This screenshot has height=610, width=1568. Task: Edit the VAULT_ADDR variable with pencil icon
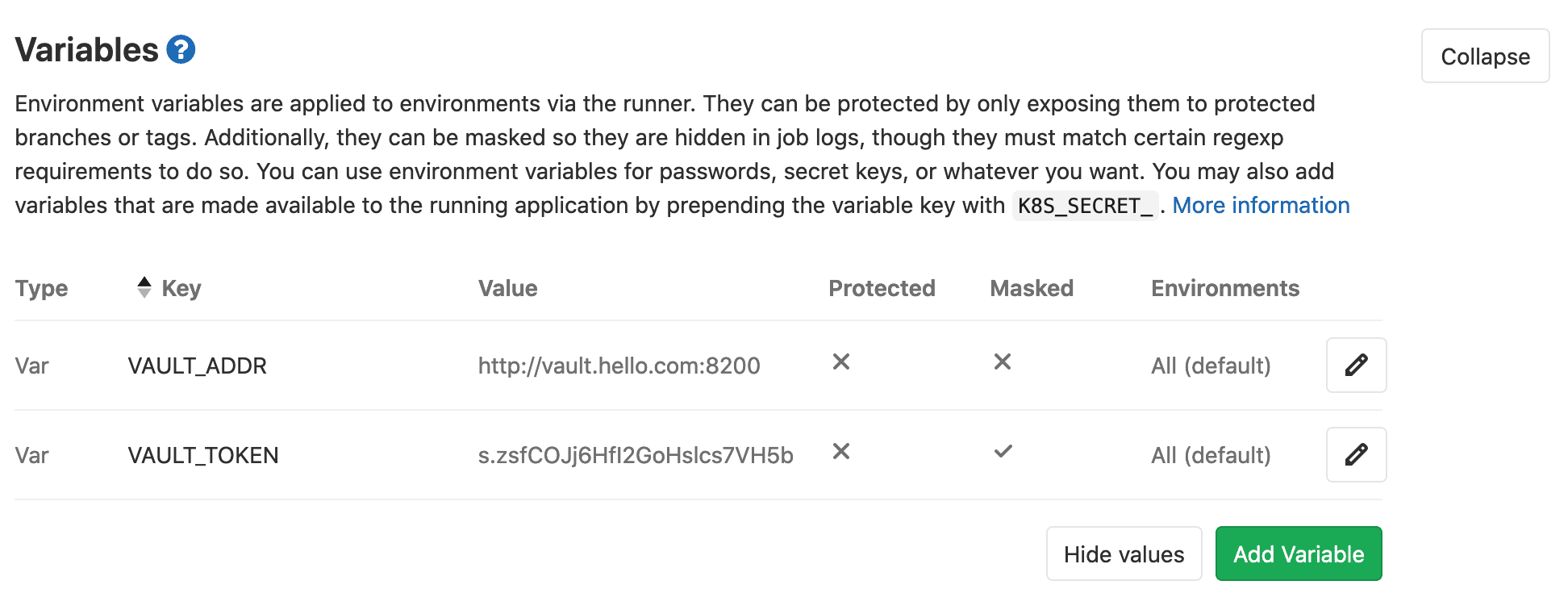(1356, 366)
